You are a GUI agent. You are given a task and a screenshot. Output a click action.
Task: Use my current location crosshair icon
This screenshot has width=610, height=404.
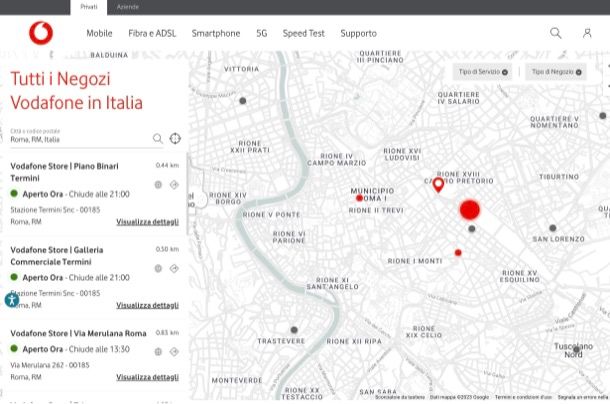pyautogui.click(x=175, y=138)
